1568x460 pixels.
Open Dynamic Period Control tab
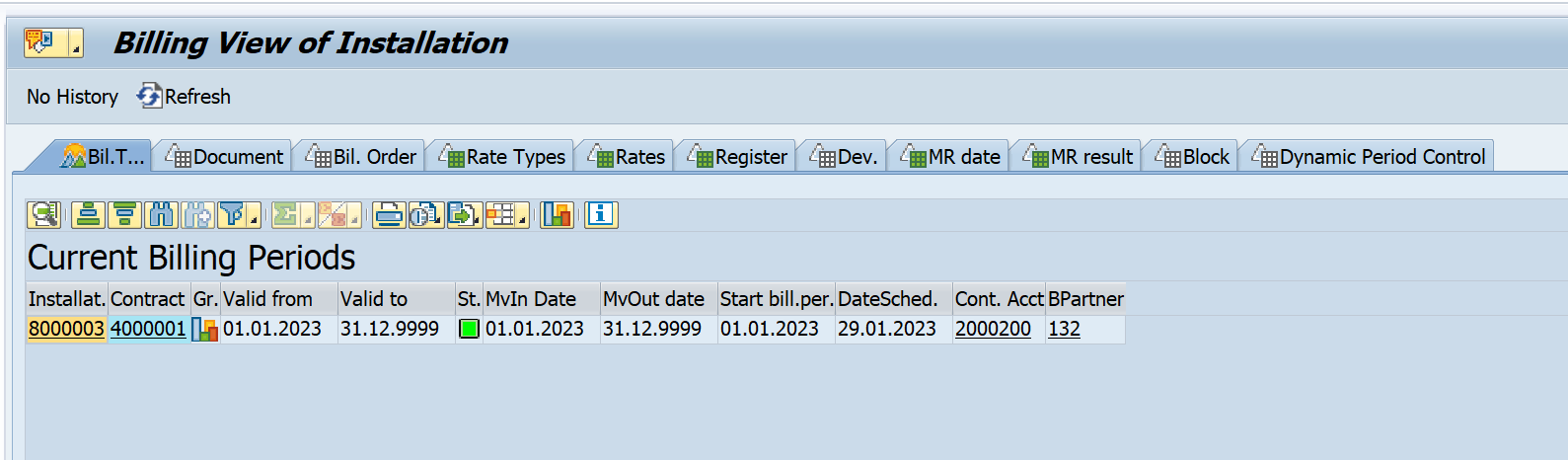pyautogui.click(x=1369, y=156)
